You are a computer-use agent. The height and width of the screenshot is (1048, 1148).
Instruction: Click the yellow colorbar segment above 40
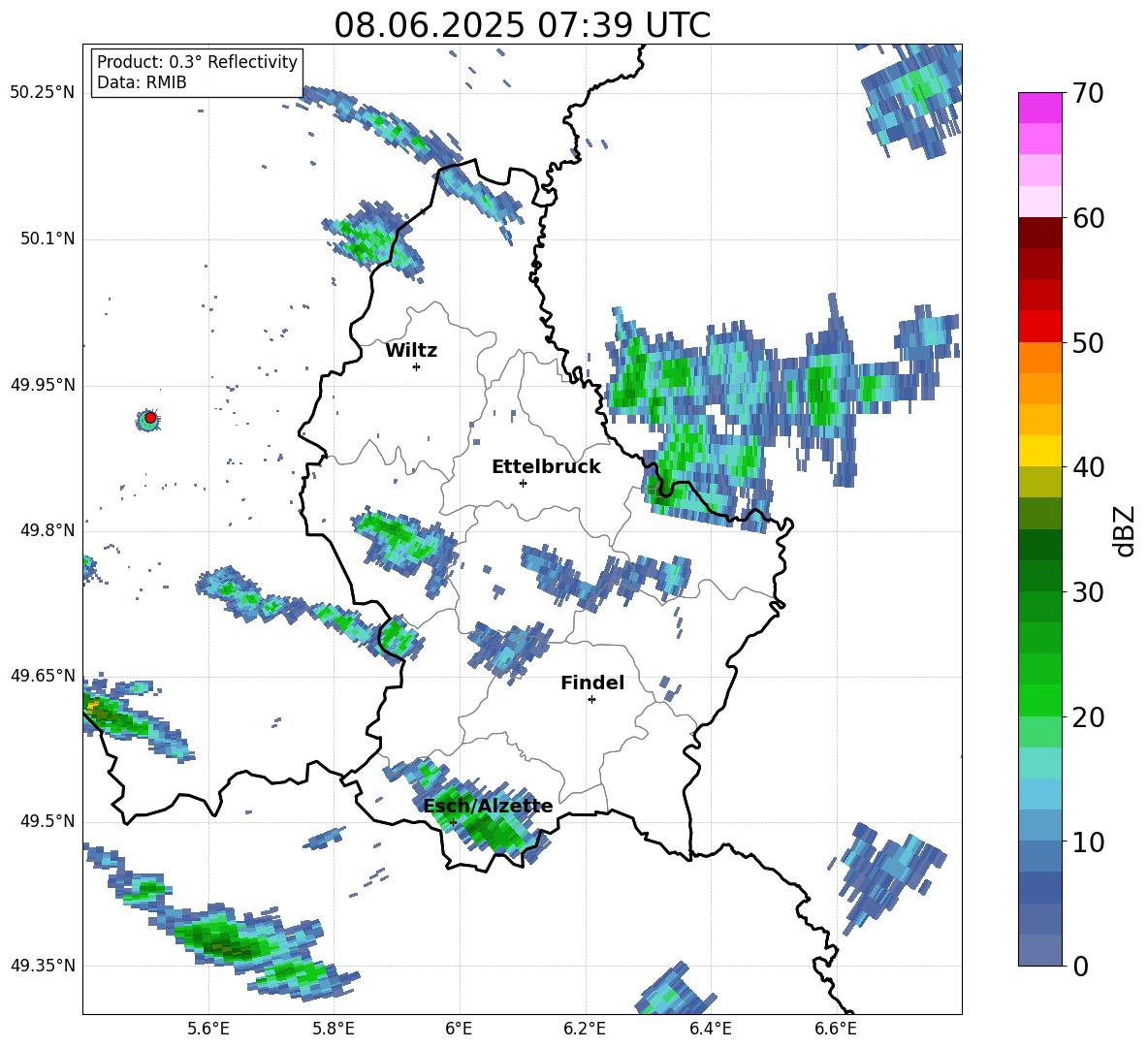coord(1039,451)
